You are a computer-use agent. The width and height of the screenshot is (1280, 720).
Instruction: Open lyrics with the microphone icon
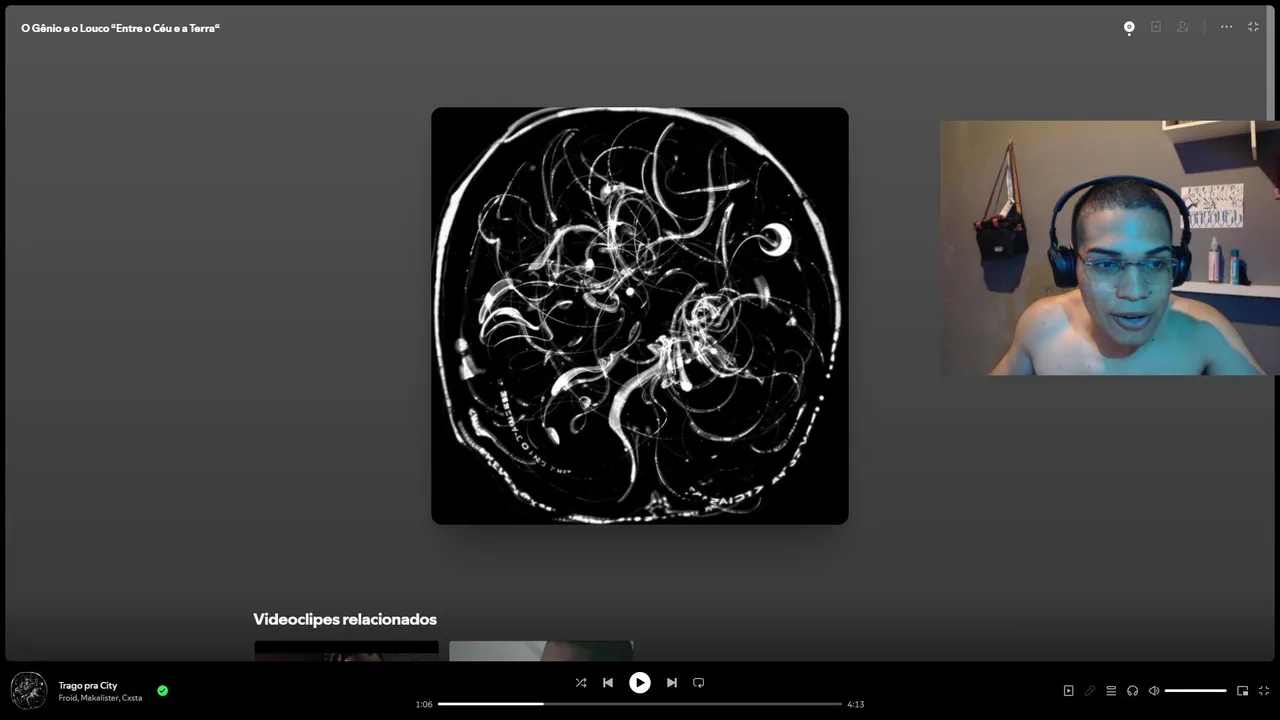click(1090, 690)
